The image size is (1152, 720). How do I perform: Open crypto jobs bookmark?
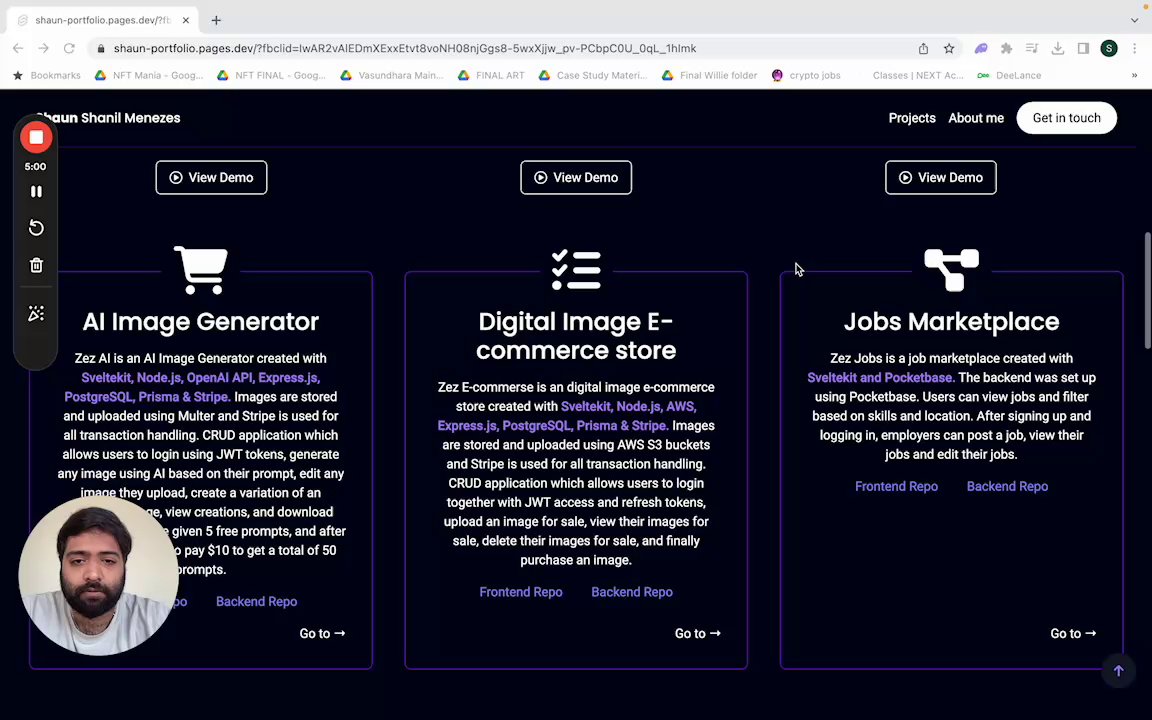point(806,75)
